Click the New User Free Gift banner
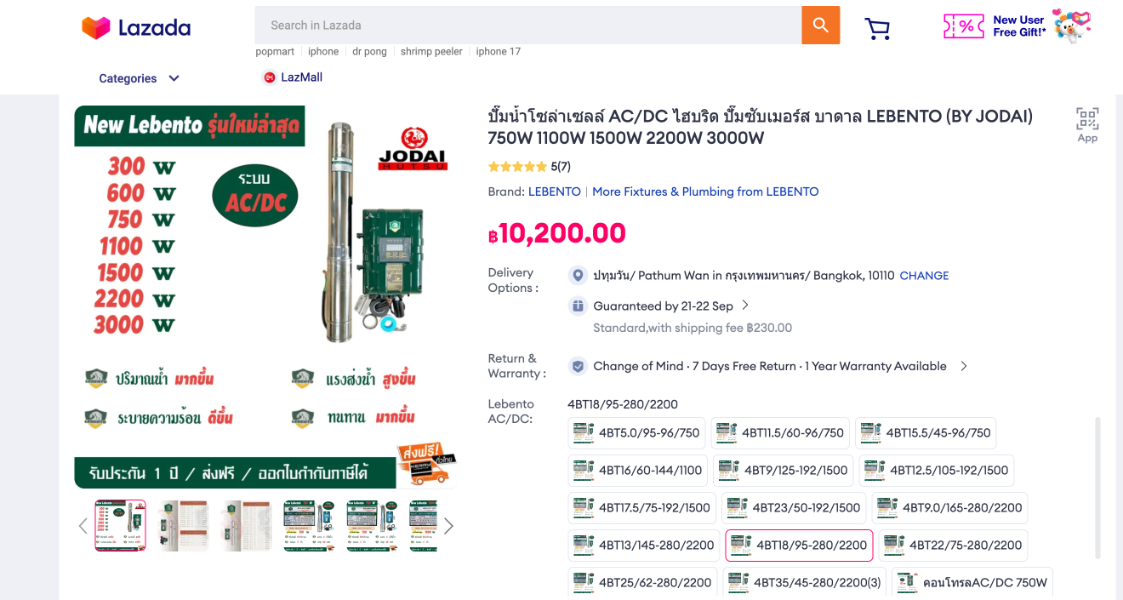Screen dimensions: 1123x600 1016,26
